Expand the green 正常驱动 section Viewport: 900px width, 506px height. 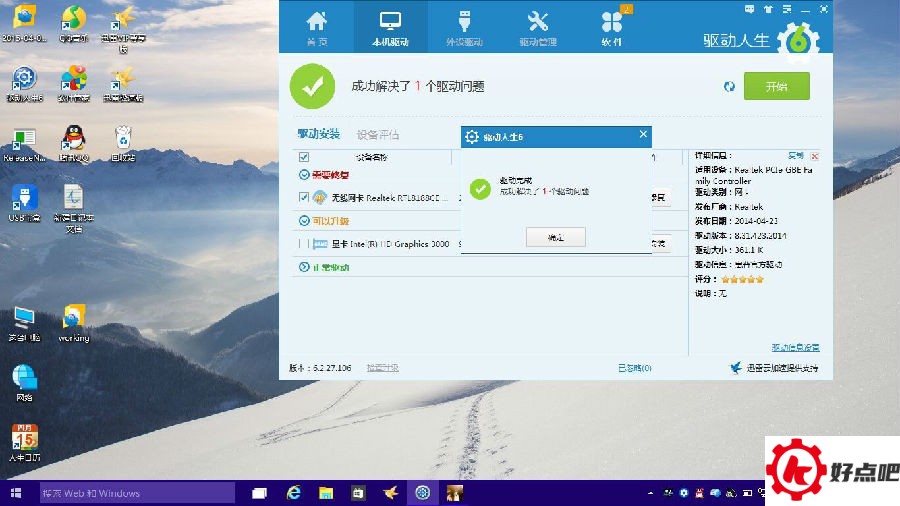[x=304, y=267]
